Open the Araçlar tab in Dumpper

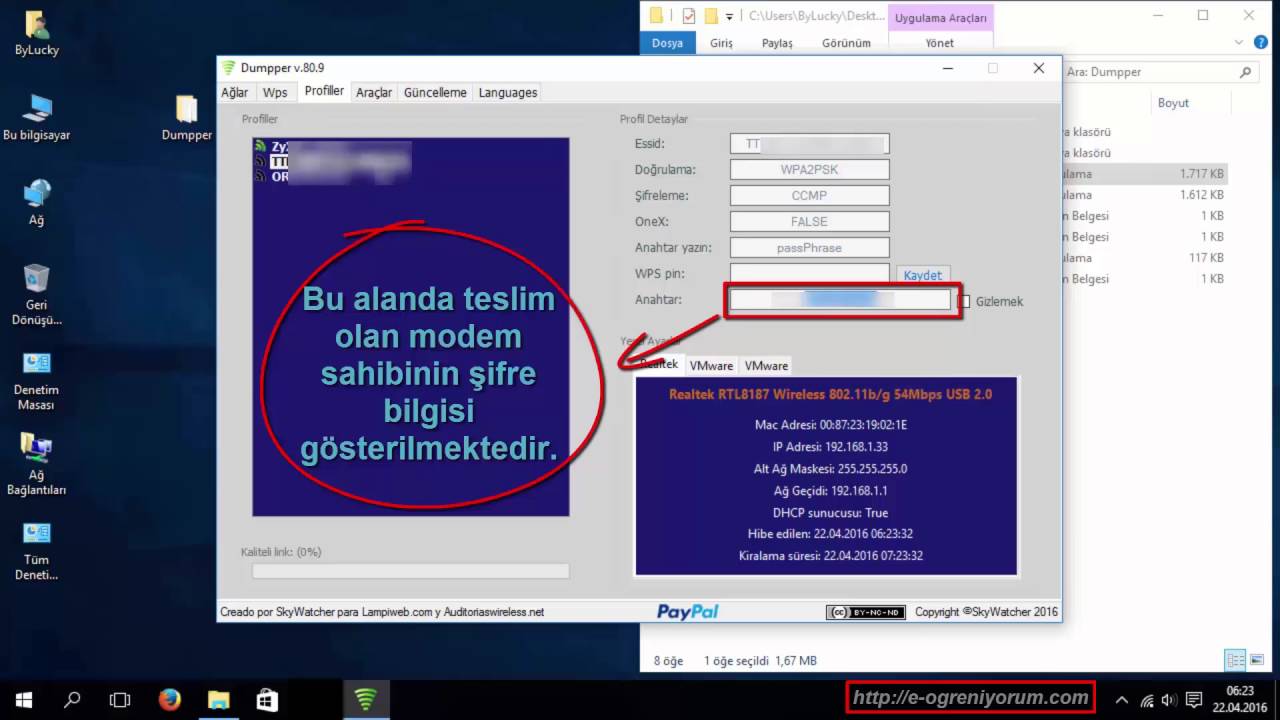tap(374, 92)
